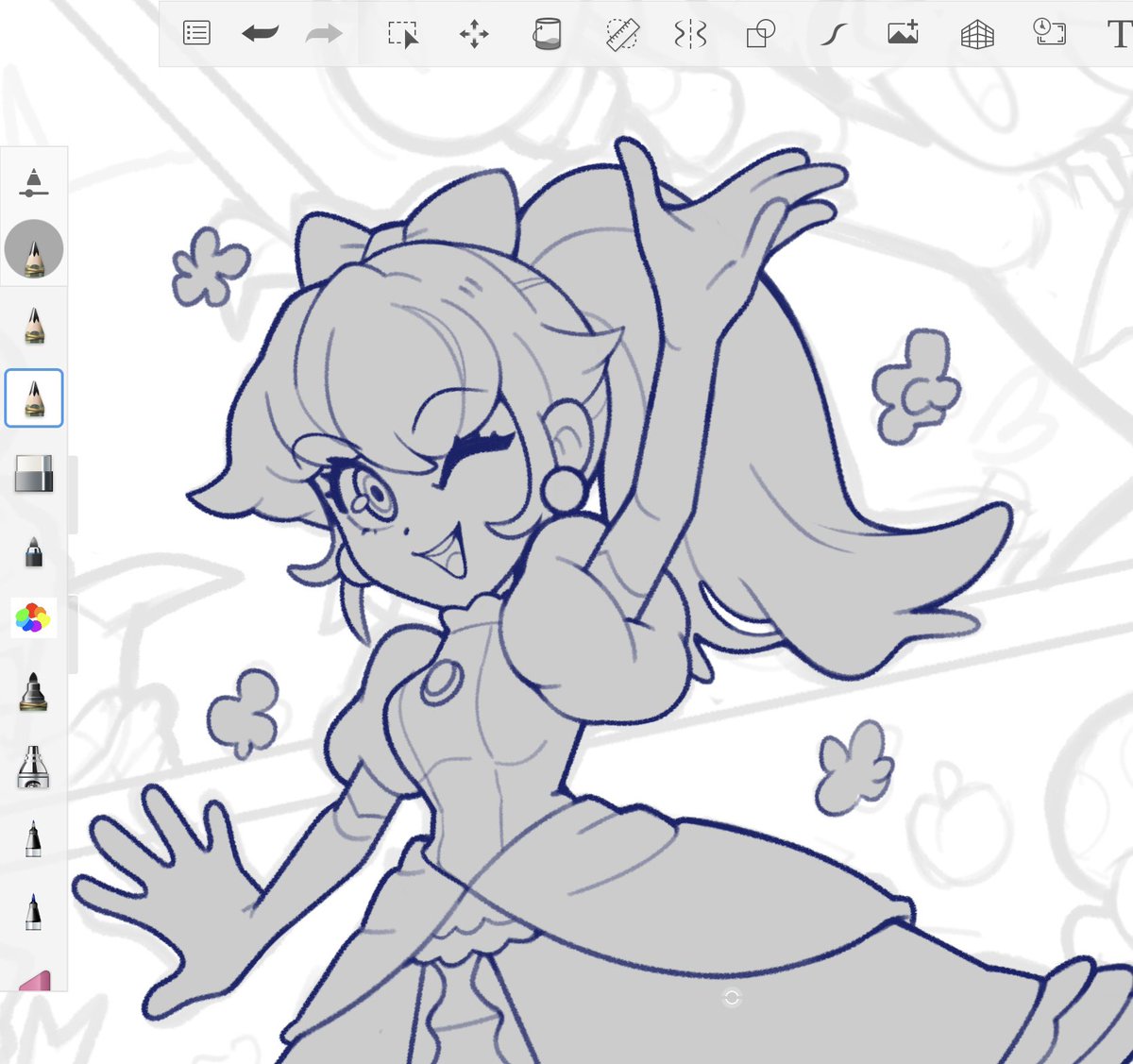Viewport: 1133px width, 1064px height.
Task: Open the Draw Shapes tool
Action: click(x=760, y=34)
